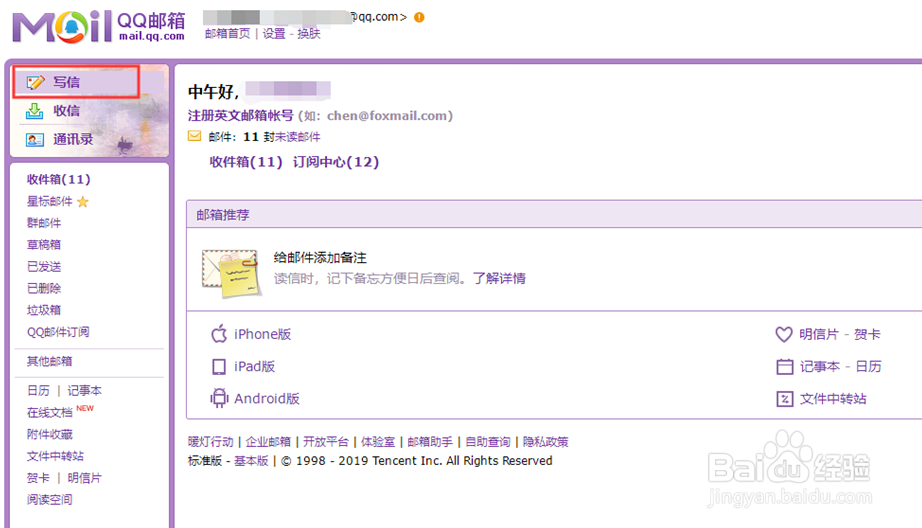Click Android版 link
922x528 pixels.
point(267,398)
